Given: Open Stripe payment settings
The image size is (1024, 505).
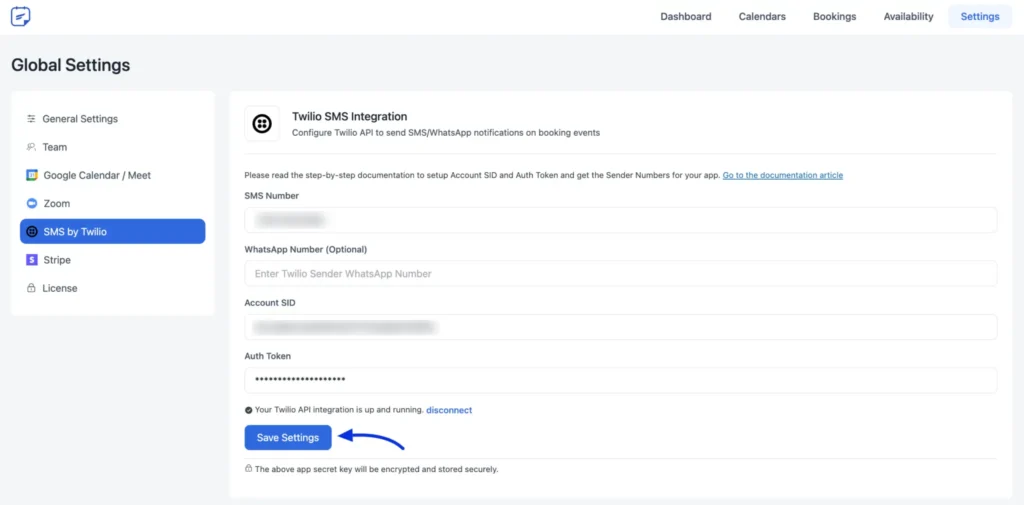Looking at the screenshot, I should coord(113,260).
